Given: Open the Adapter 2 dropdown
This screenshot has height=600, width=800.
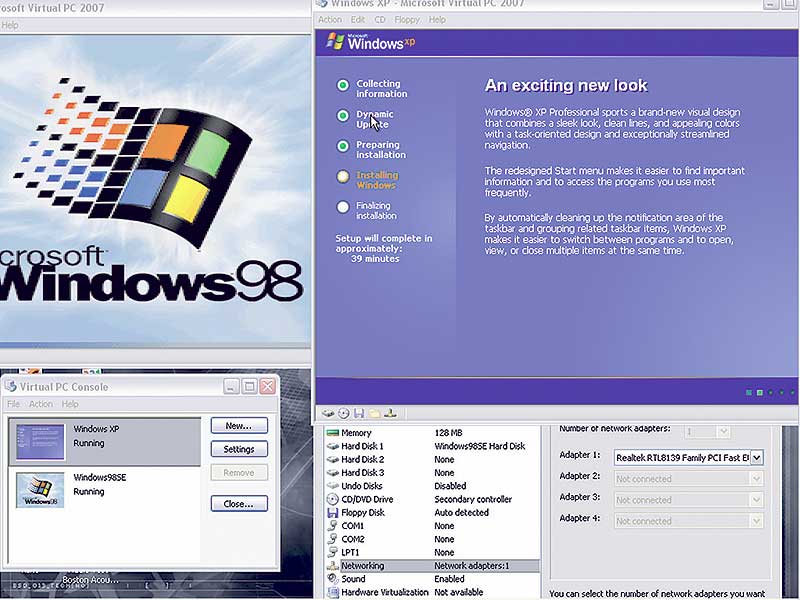Looking at the screenshot, I should (x=757, y=479).
